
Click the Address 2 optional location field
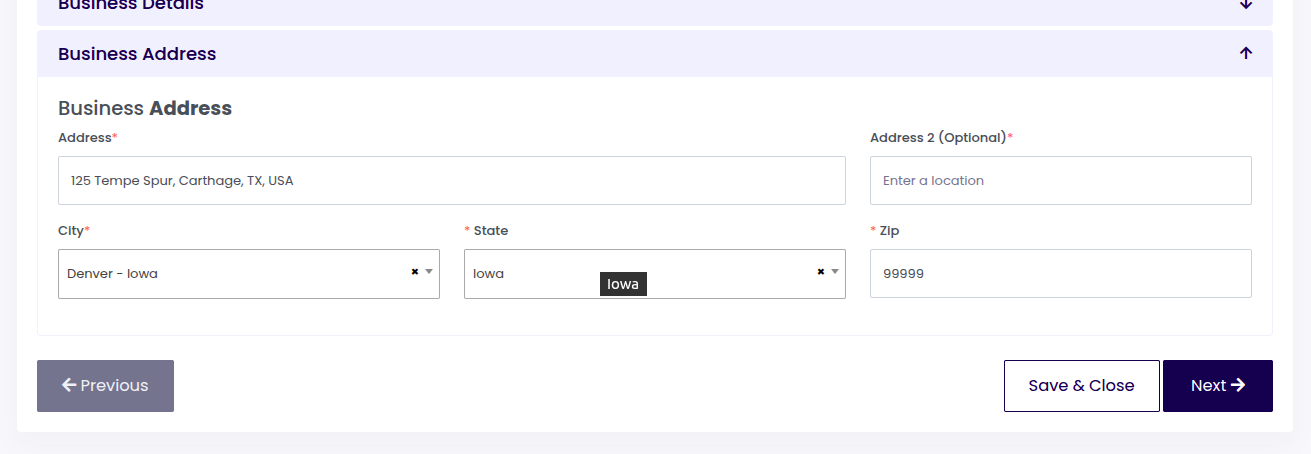pos(1060,181)
